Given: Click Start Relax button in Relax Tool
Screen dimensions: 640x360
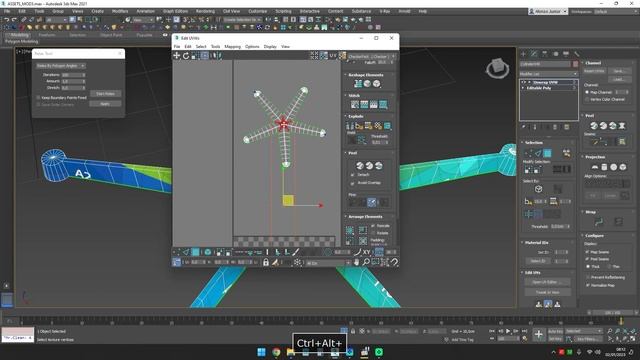Looking at the screenshot, I should click(105, 93).
